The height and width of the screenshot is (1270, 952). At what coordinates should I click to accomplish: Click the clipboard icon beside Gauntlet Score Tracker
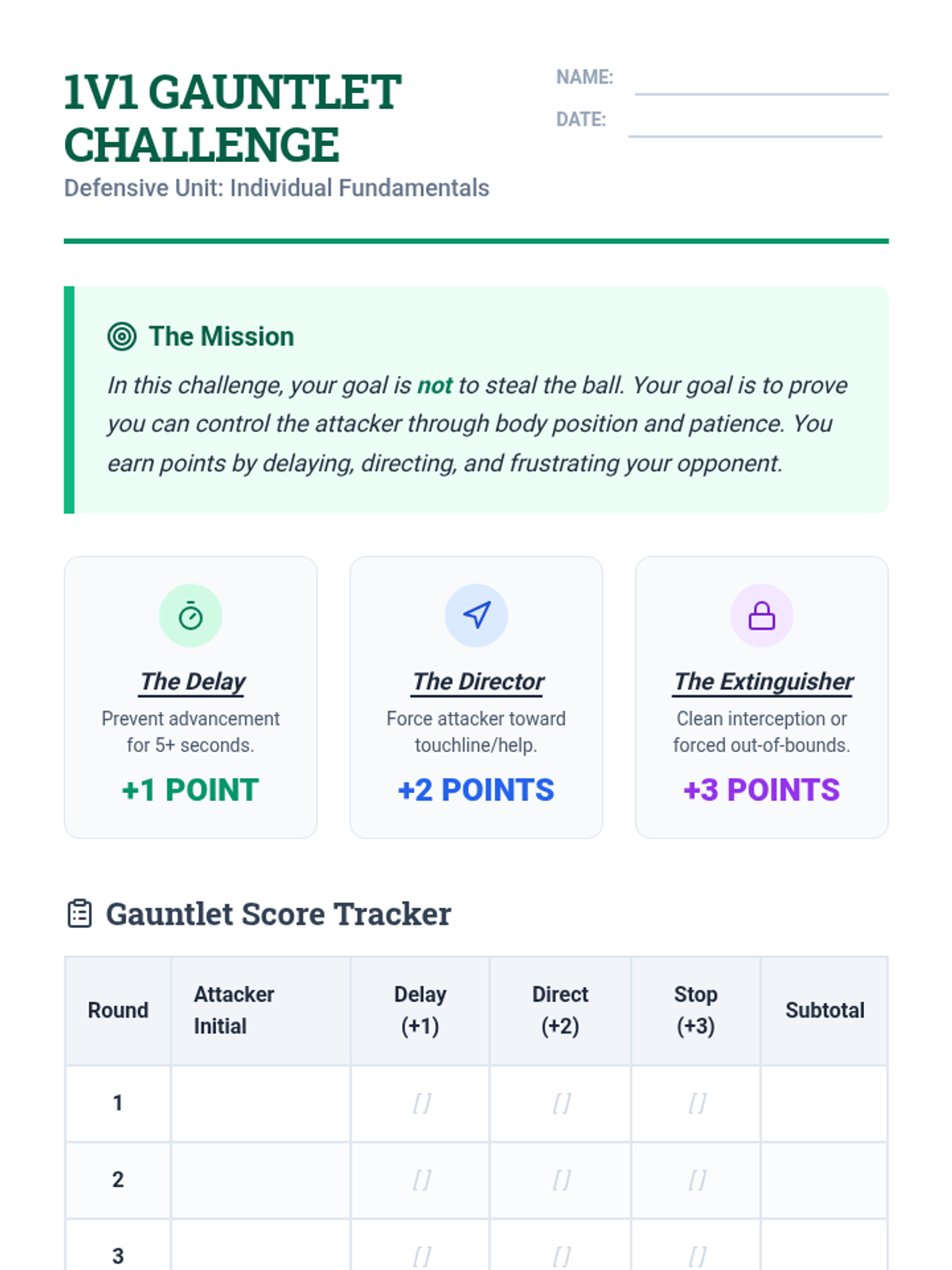click(x=79, y=914)
